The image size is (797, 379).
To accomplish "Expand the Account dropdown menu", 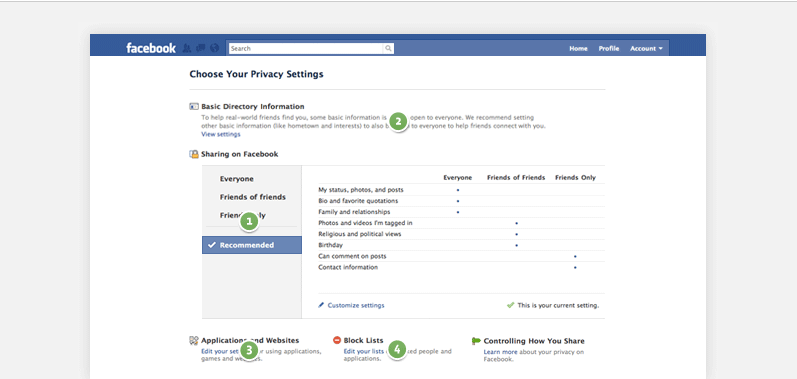I will point(646,49).
